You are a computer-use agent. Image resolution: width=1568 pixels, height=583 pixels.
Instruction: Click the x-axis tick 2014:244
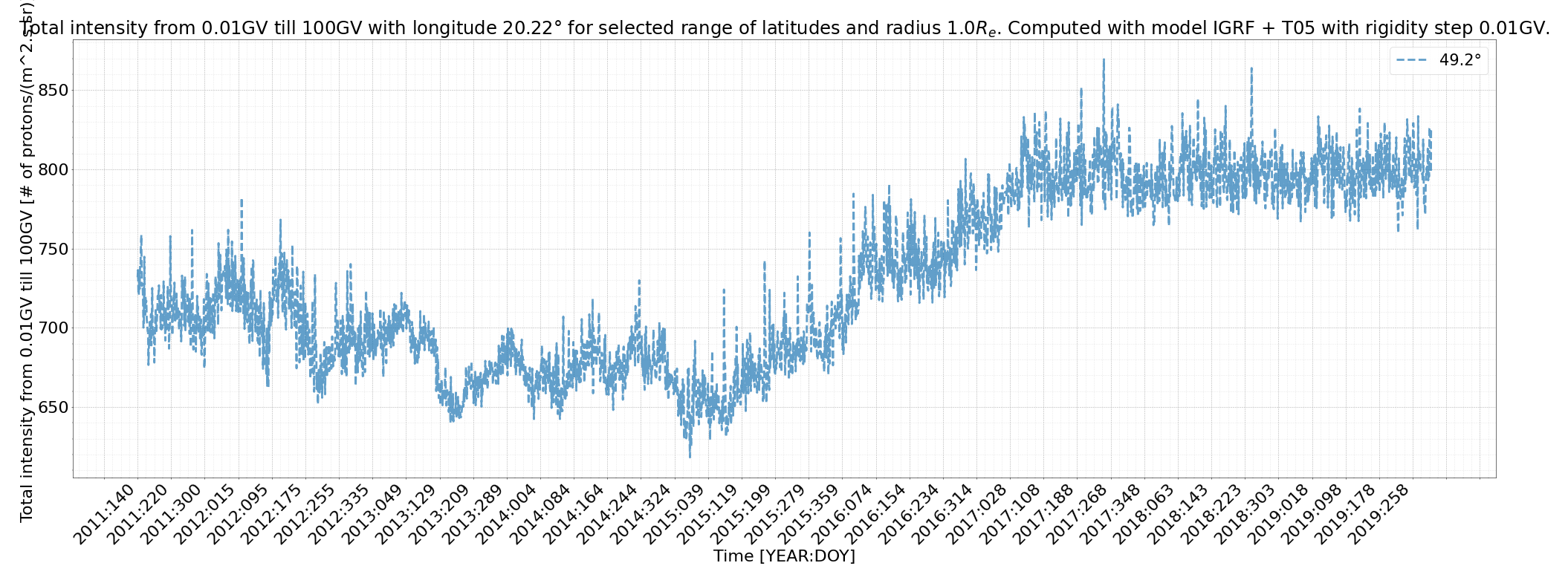tap(609, 515)
